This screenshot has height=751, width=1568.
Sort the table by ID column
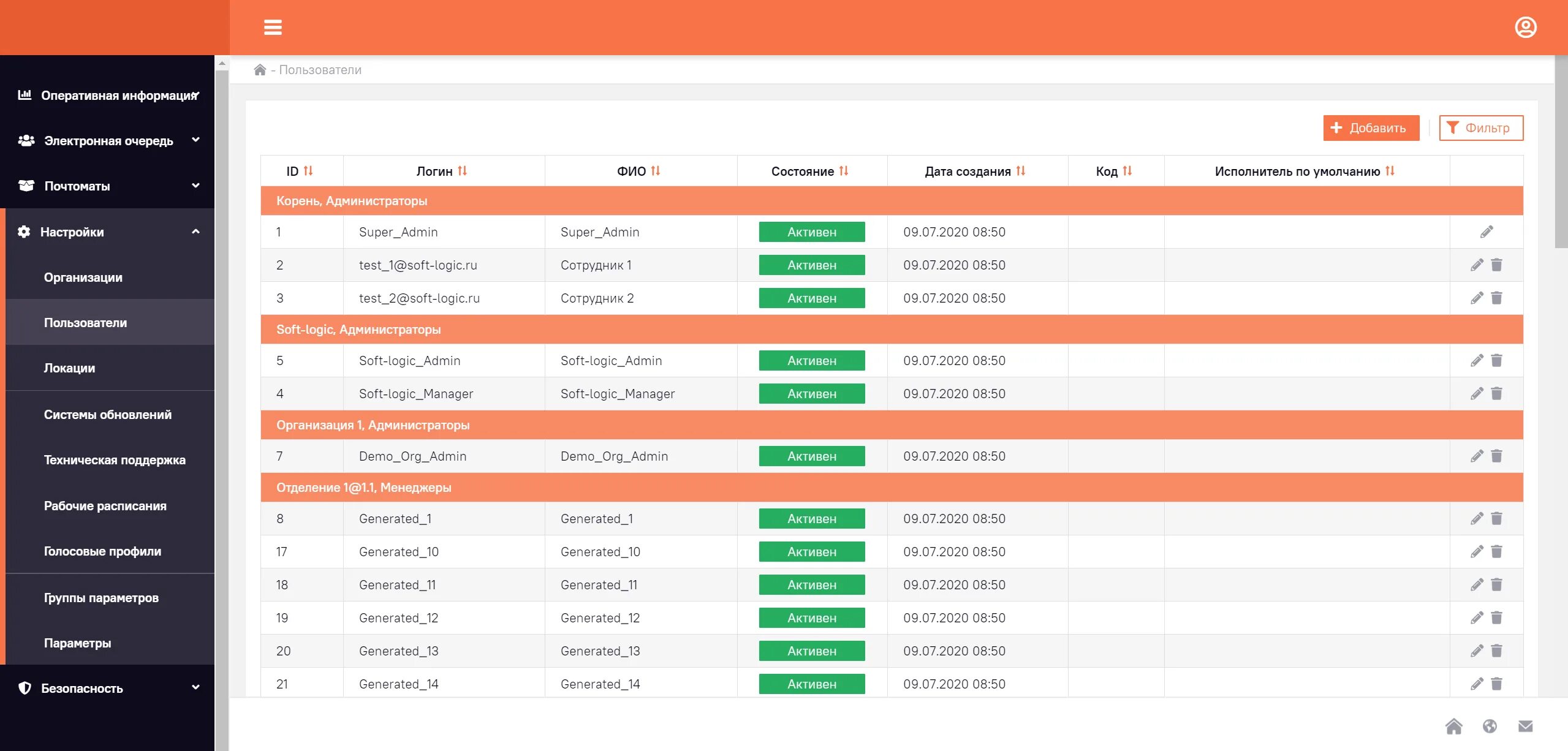coord(308,171)
